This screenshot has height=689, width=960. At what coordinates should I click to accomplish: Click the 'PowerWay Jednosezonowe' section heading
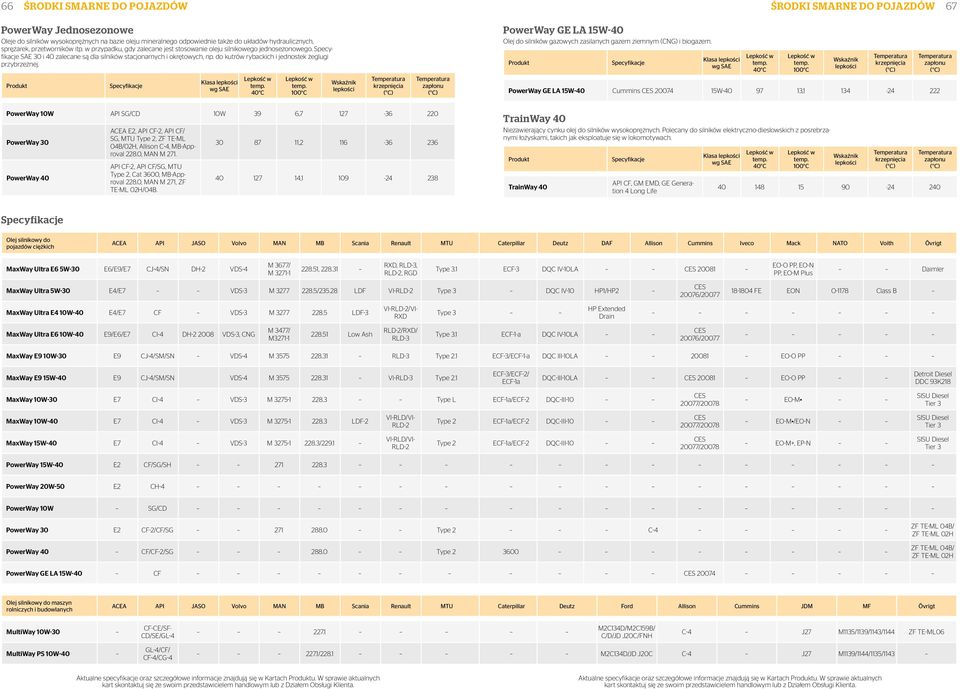(67, 30)
